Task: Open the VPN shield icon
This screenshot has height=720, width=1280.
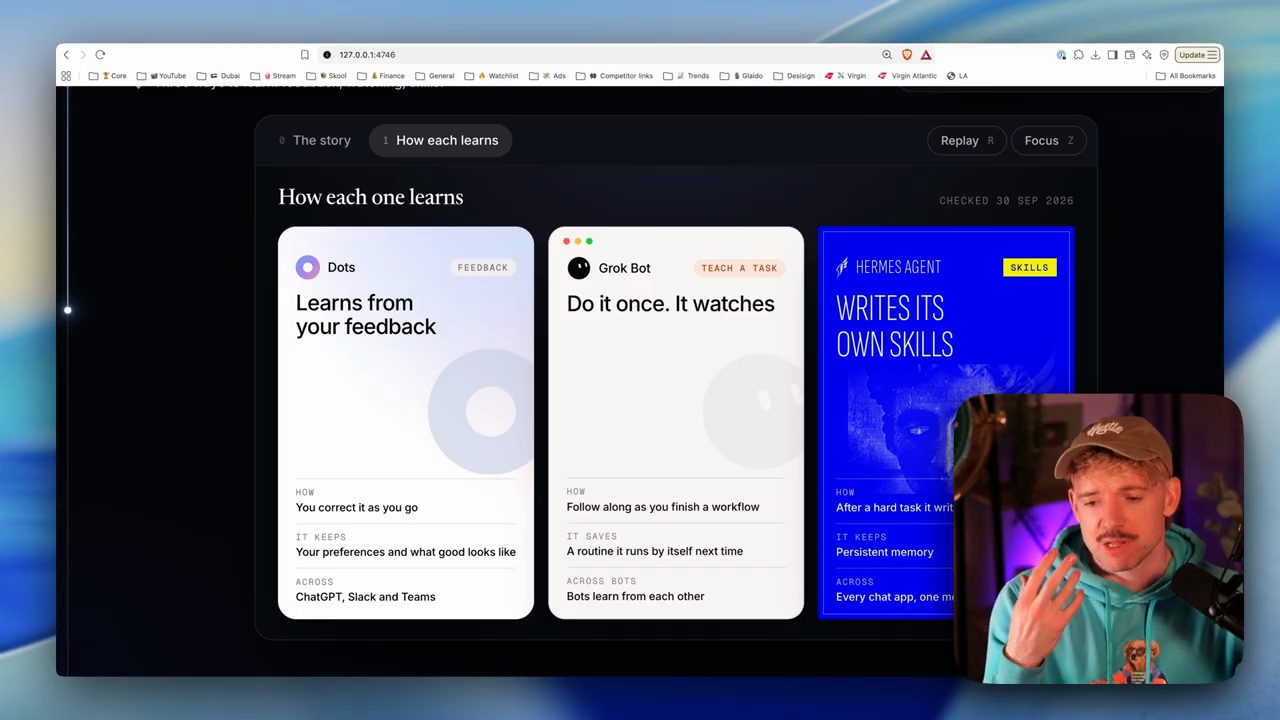Action: [x=1164, y=55]
